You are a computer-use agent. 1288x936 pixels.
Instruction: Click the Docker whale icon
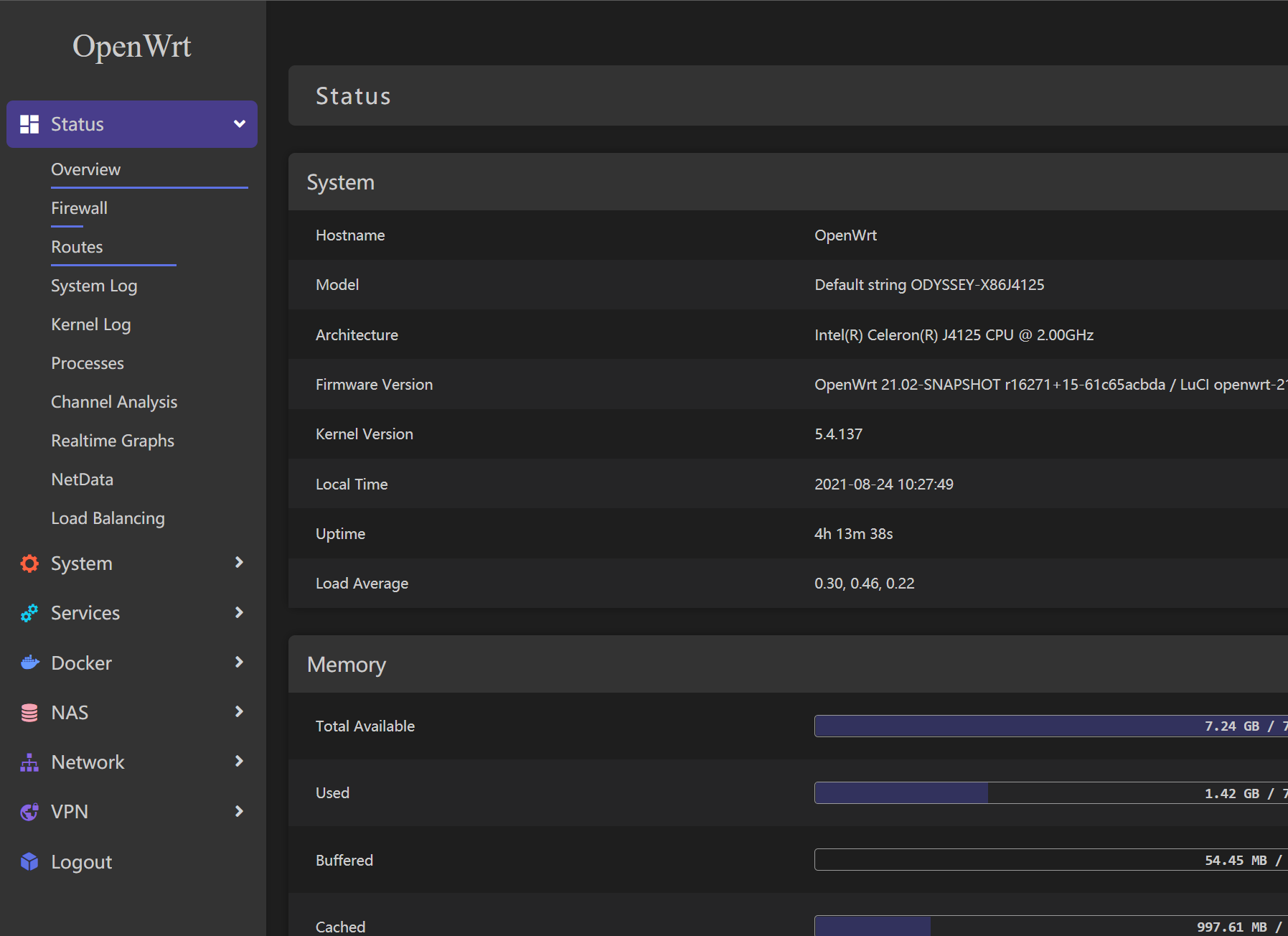click(x=29, y=663)
